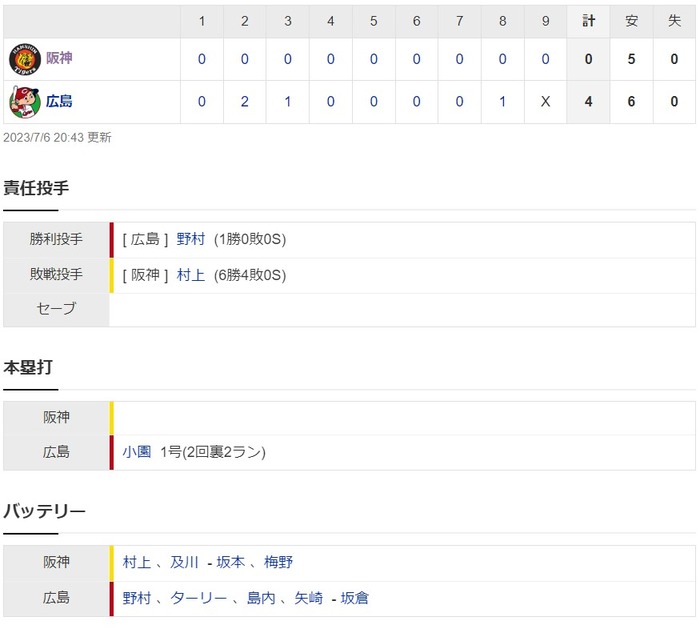Screen dimensions: 700x629
Task: Click the Hiroshima Carp team logo
Action: 25,102
